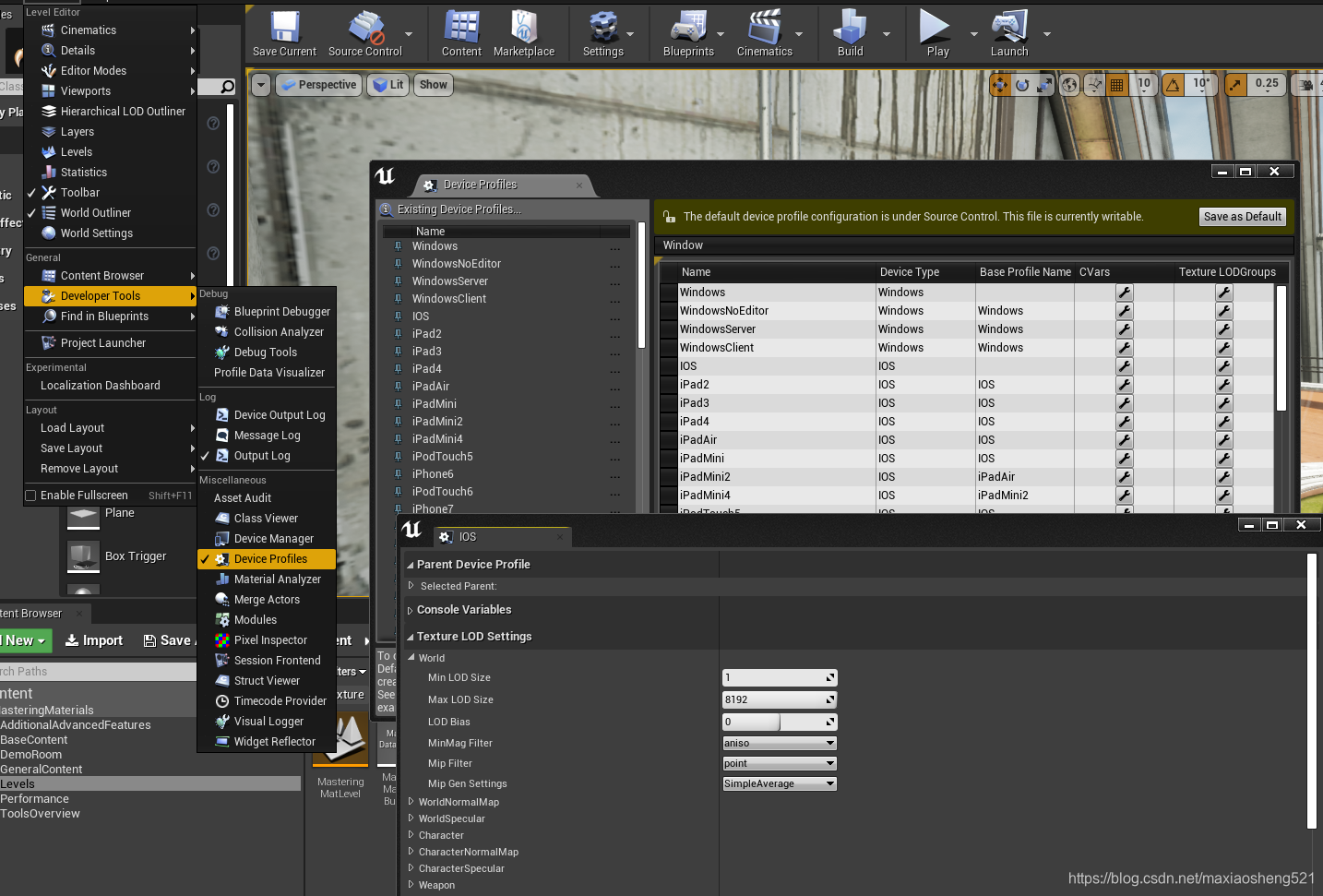Open Mip Gen Settings SimpleAverage dropdown
Viewport: 1323px width, 896px height.
point(780,783)
